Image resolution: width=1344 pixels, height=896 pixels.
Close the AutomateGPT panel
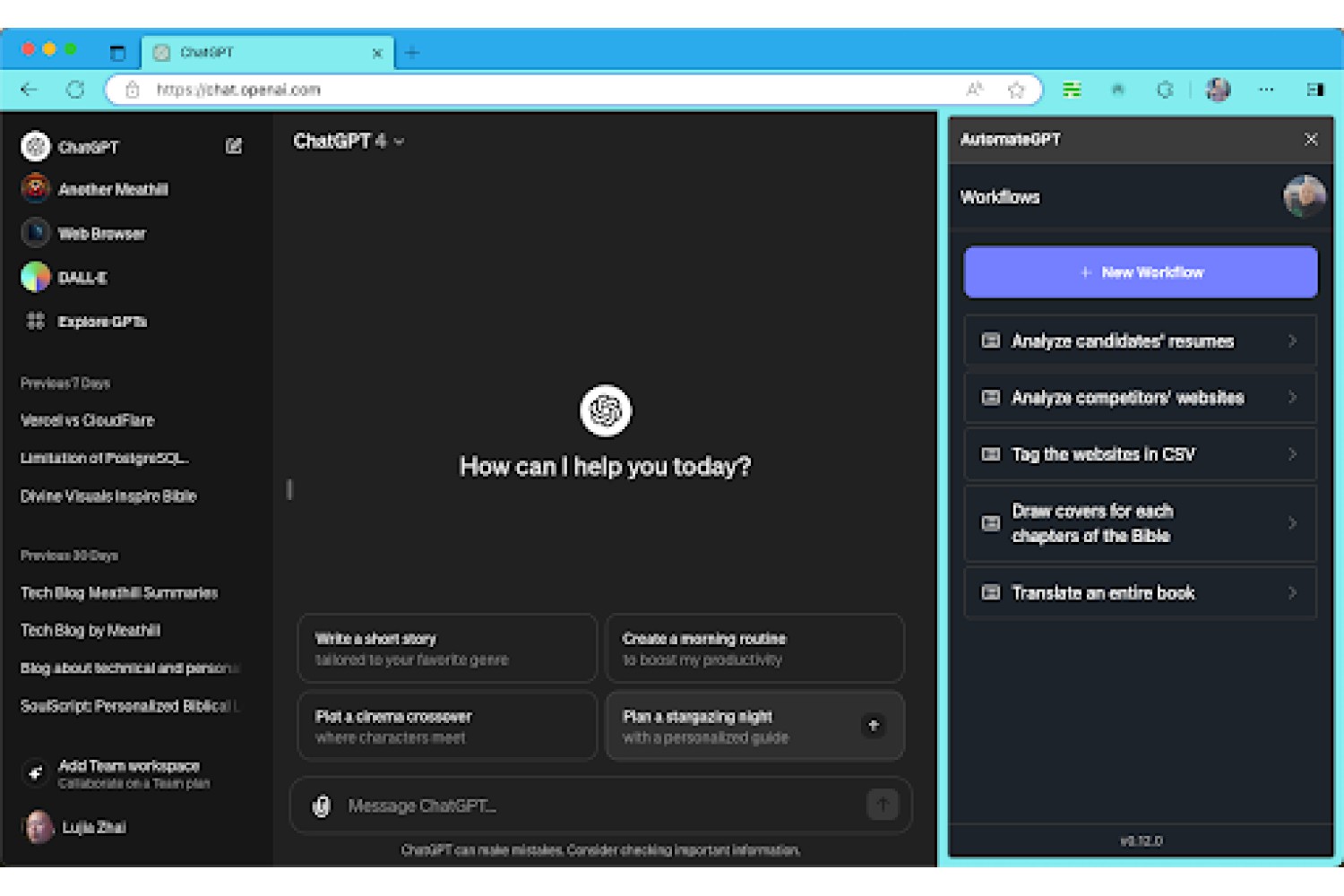[1311, 140]
